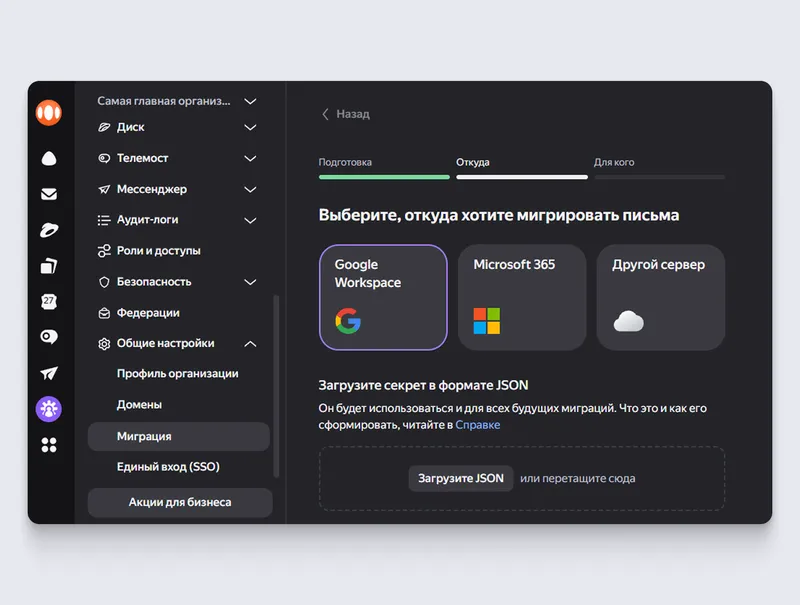Open Telemost chat bubble icon in the rail
This screenshot has width=800, height=605.
click(x=49, y=337)
